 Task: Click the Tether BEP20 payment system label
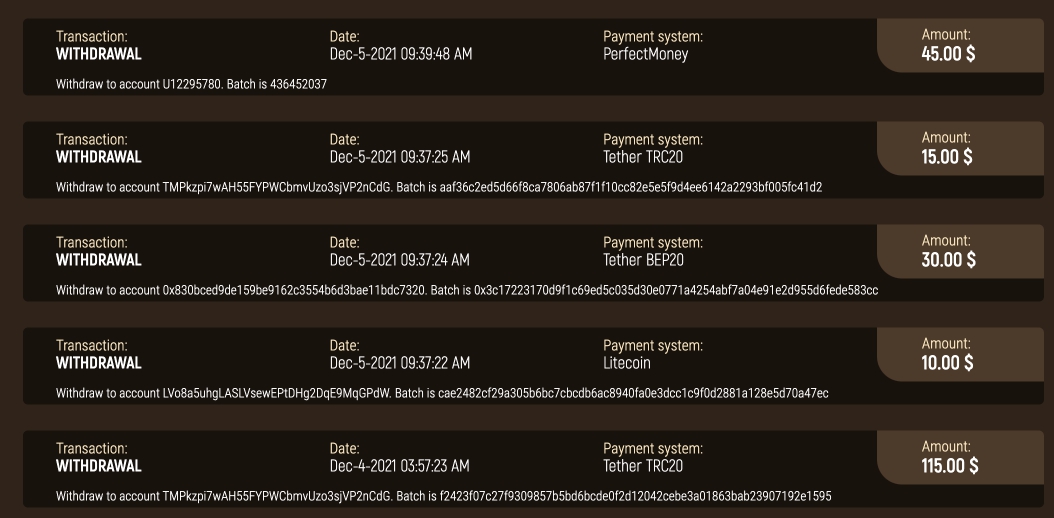[x=643, y=260]
